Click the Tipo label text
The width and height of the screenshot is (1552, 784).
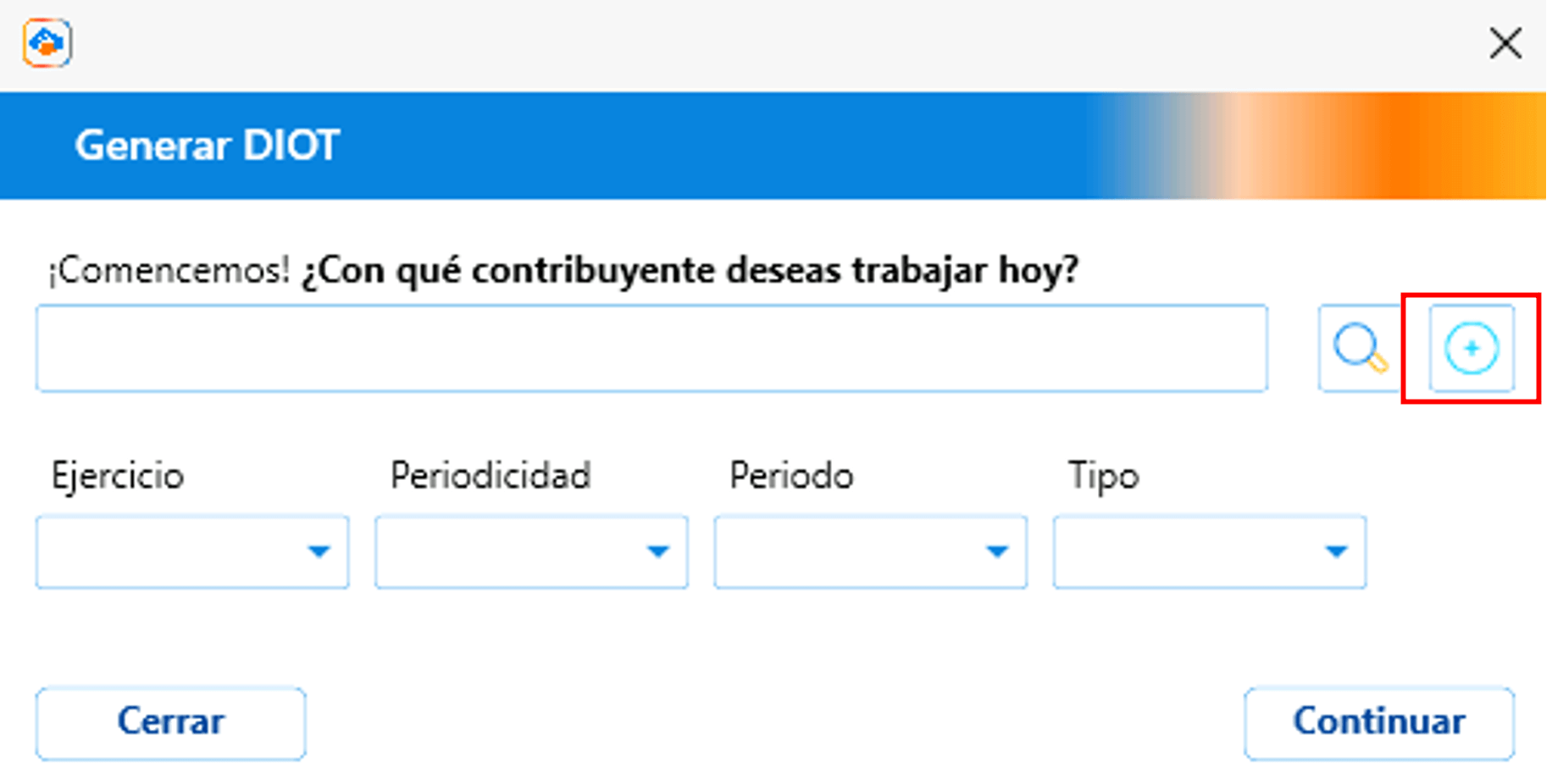(1103, 476)
